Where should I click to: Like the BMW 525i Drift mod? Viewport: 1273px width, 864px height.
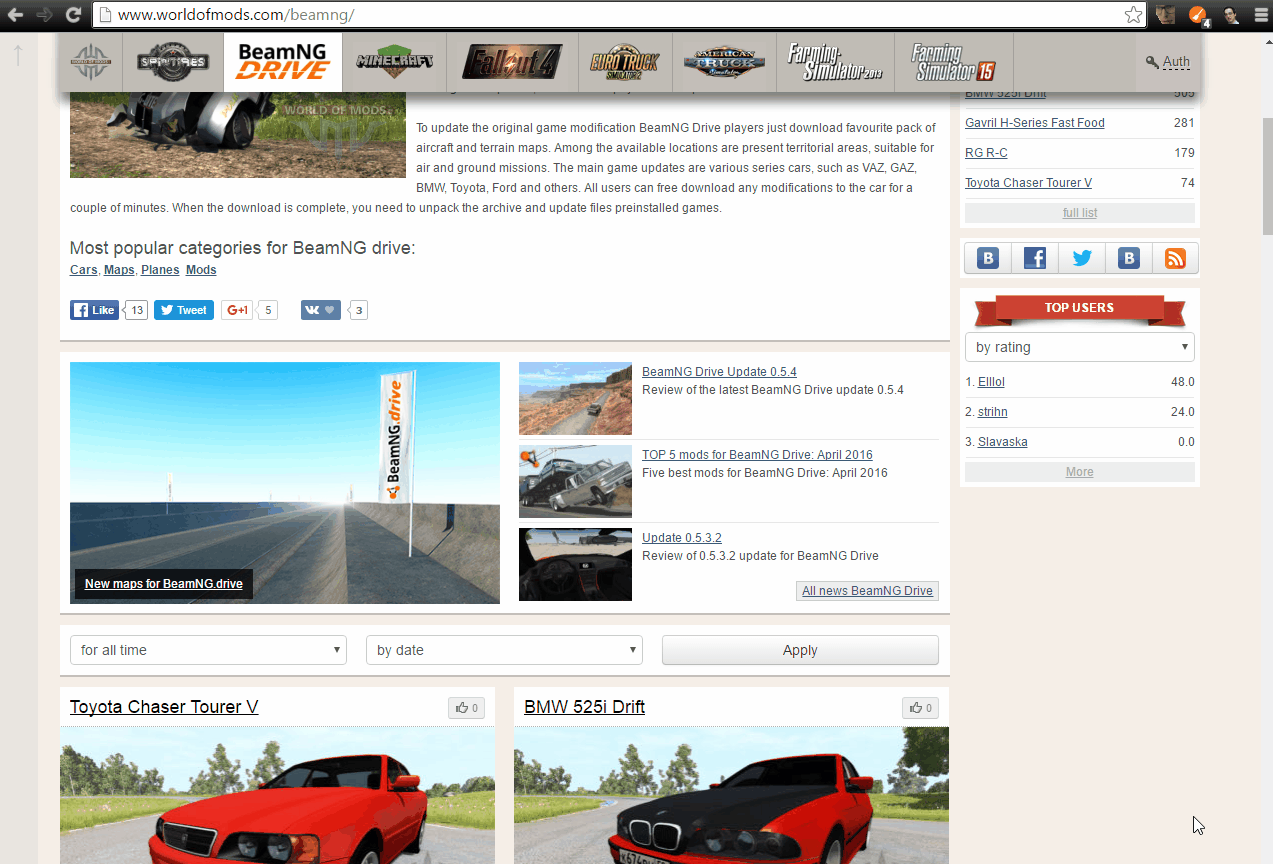(x=920, y=708)
